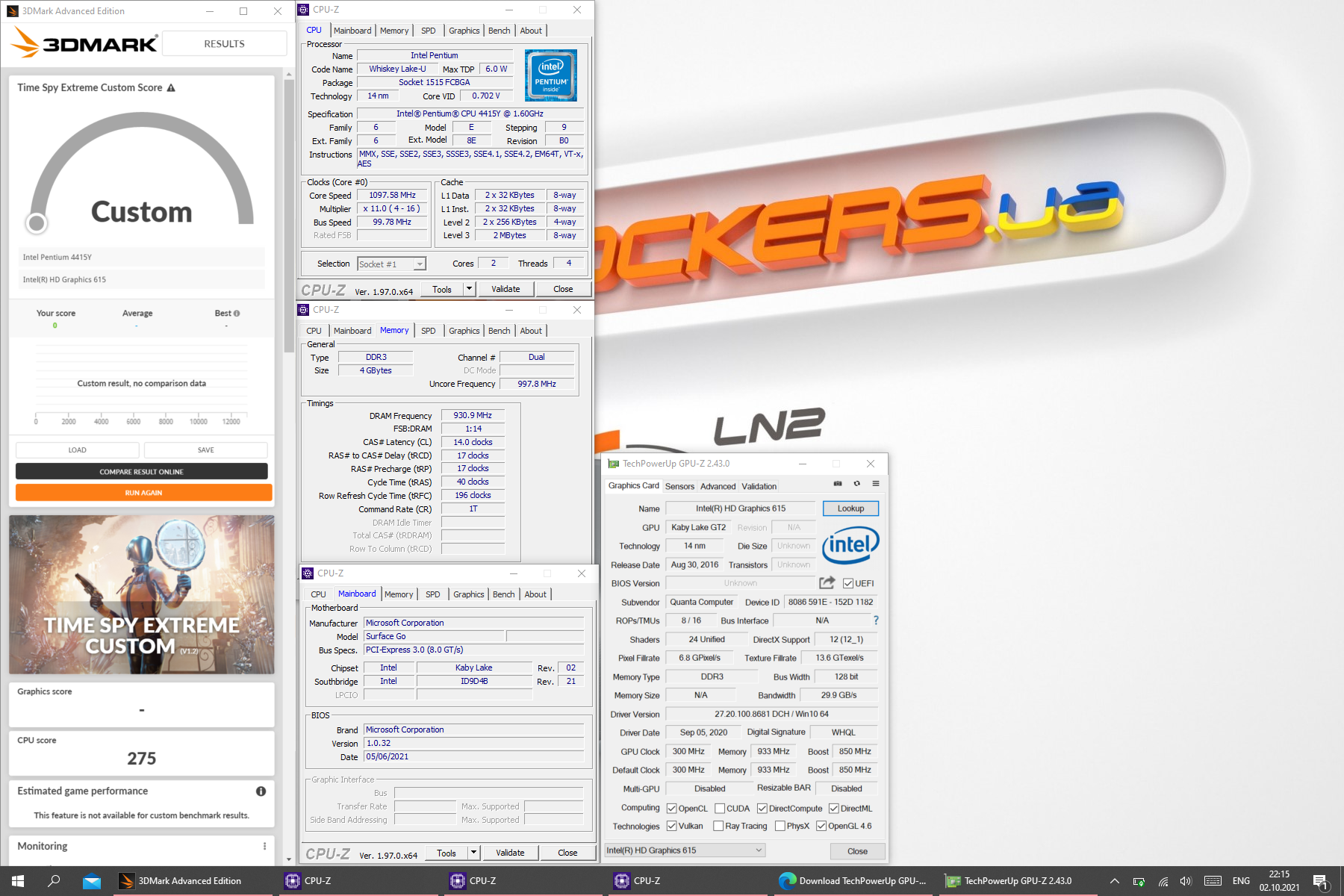
Task: Click the 3DMark vertical scrollbar thumb
Action: pyautogui.click(x=289, y=215)
